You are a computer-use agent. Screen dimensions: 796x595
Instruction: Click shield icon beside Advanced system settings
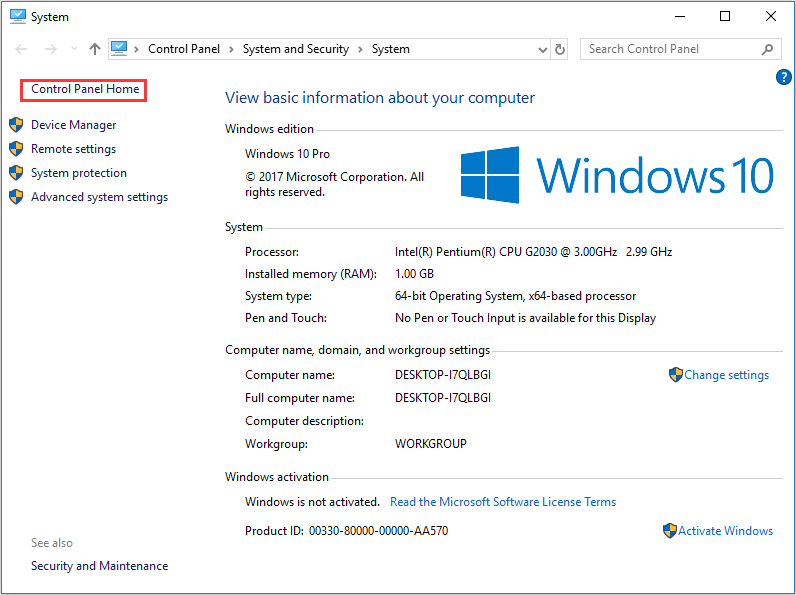(x=16, y=197)
